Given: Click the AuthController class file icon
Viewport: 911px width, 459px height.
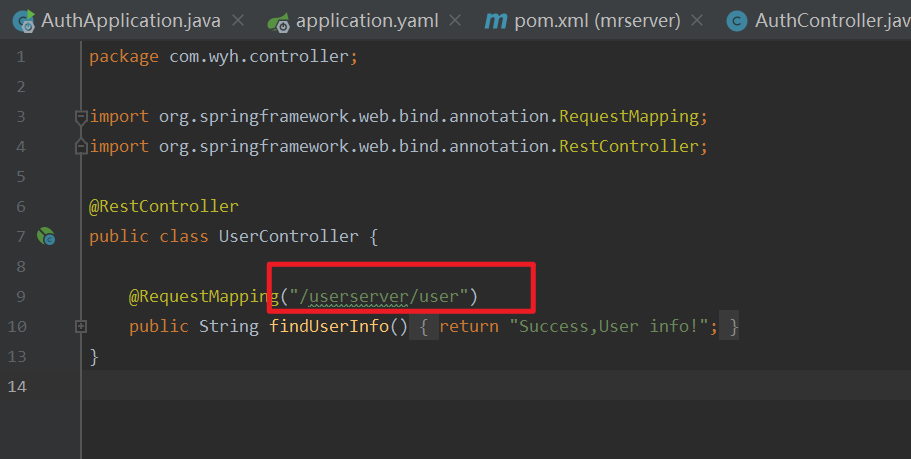Looking at the screenshot, I should coord(737,21).
